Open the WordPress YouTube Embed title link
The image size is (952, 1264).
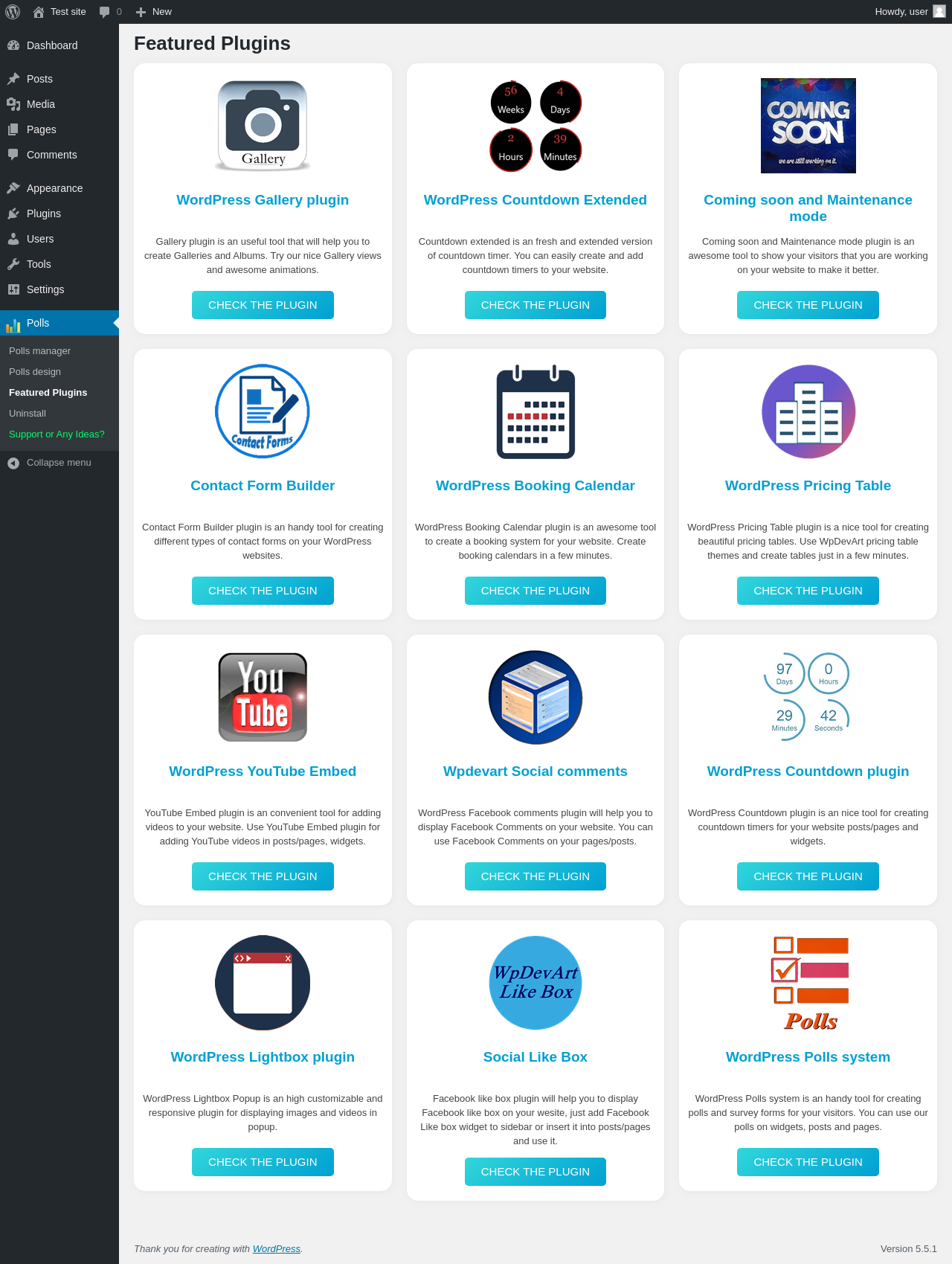(263, 771)
